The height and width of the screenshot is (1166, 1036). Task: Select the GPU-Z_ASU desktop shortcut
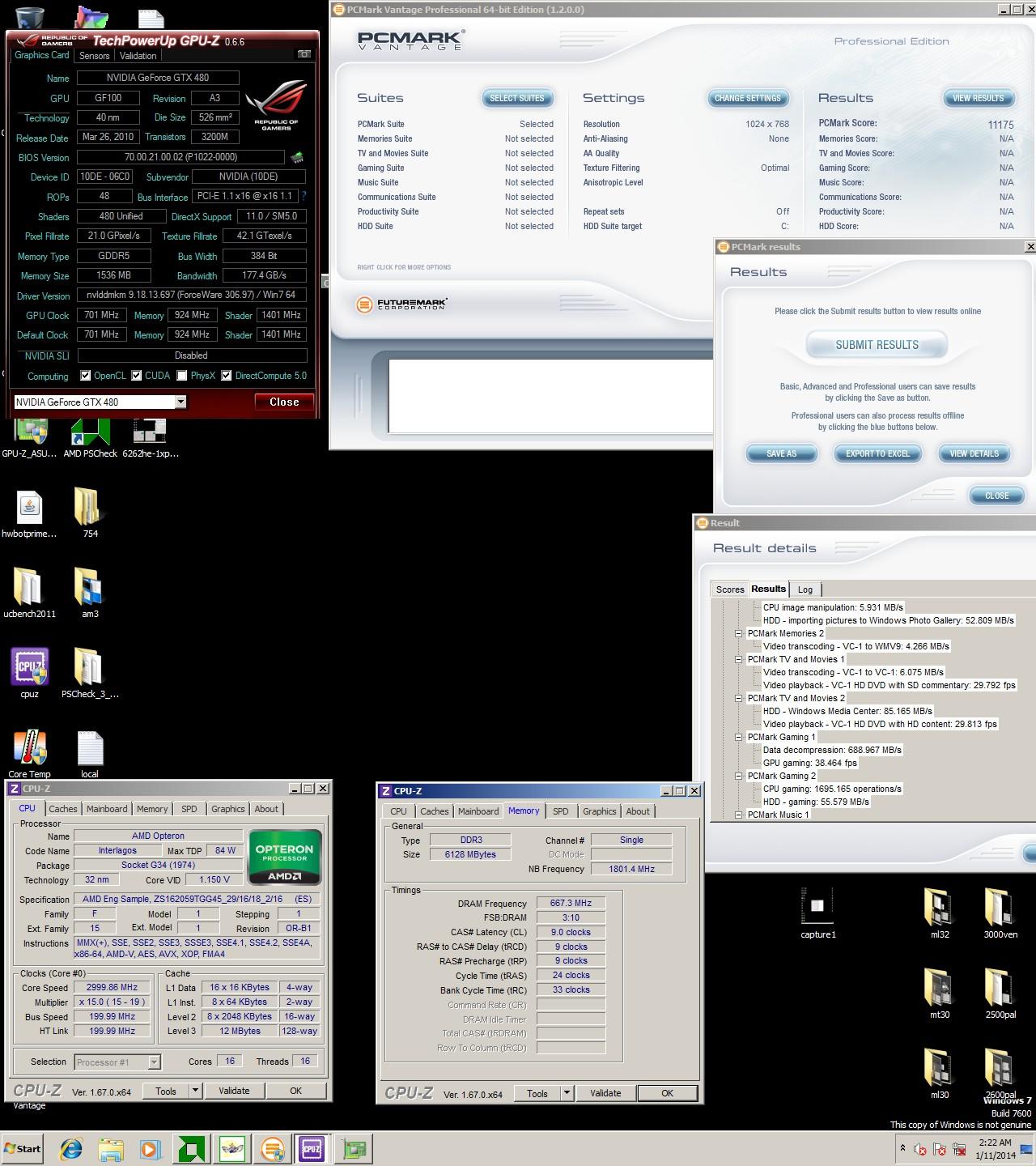click(x=29, y=437)
